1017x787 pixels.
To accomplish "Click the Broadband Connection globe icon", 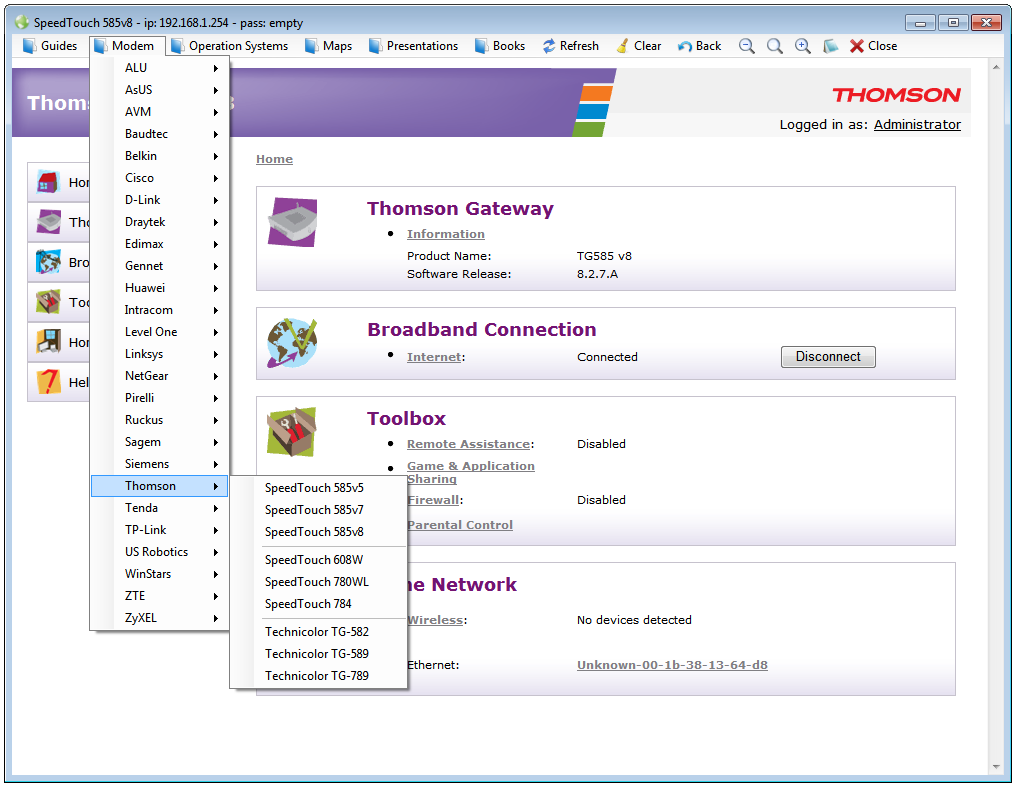I will [292, 343].
